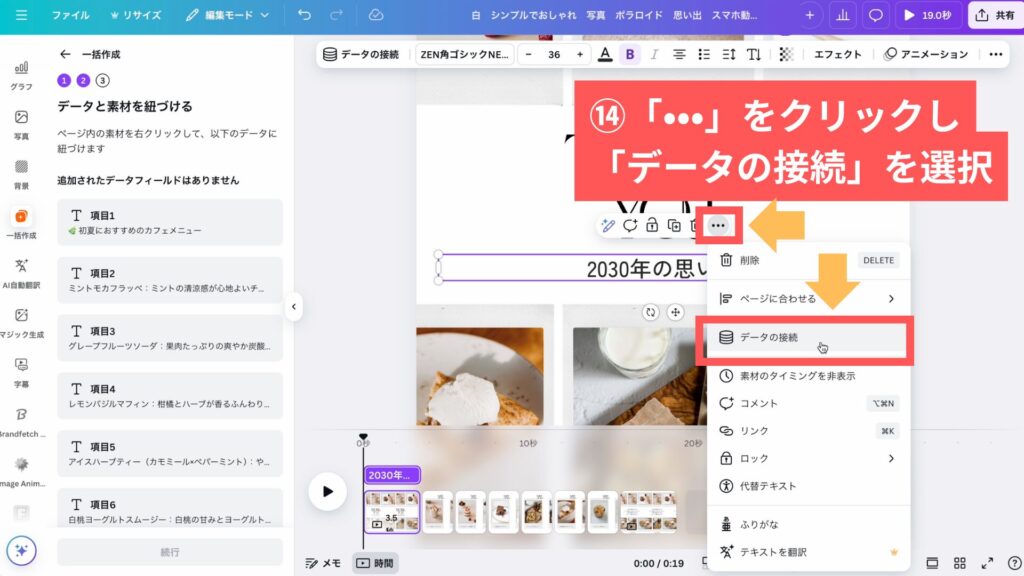Click the floating more options button
1024x576 pixels.
click(718, 226)
